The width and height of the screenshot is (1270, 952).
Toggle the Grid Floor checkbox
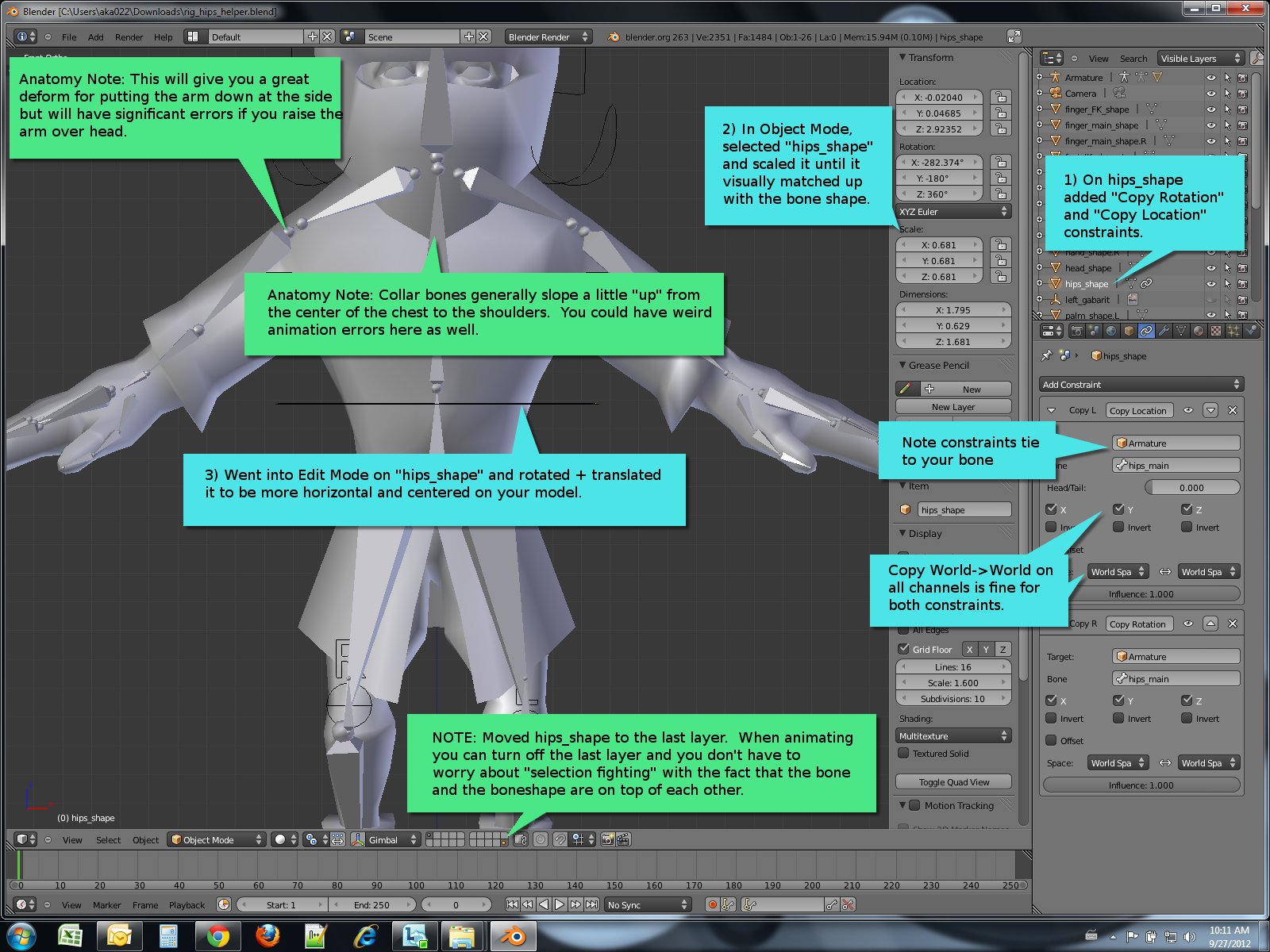tap(903, 648)
